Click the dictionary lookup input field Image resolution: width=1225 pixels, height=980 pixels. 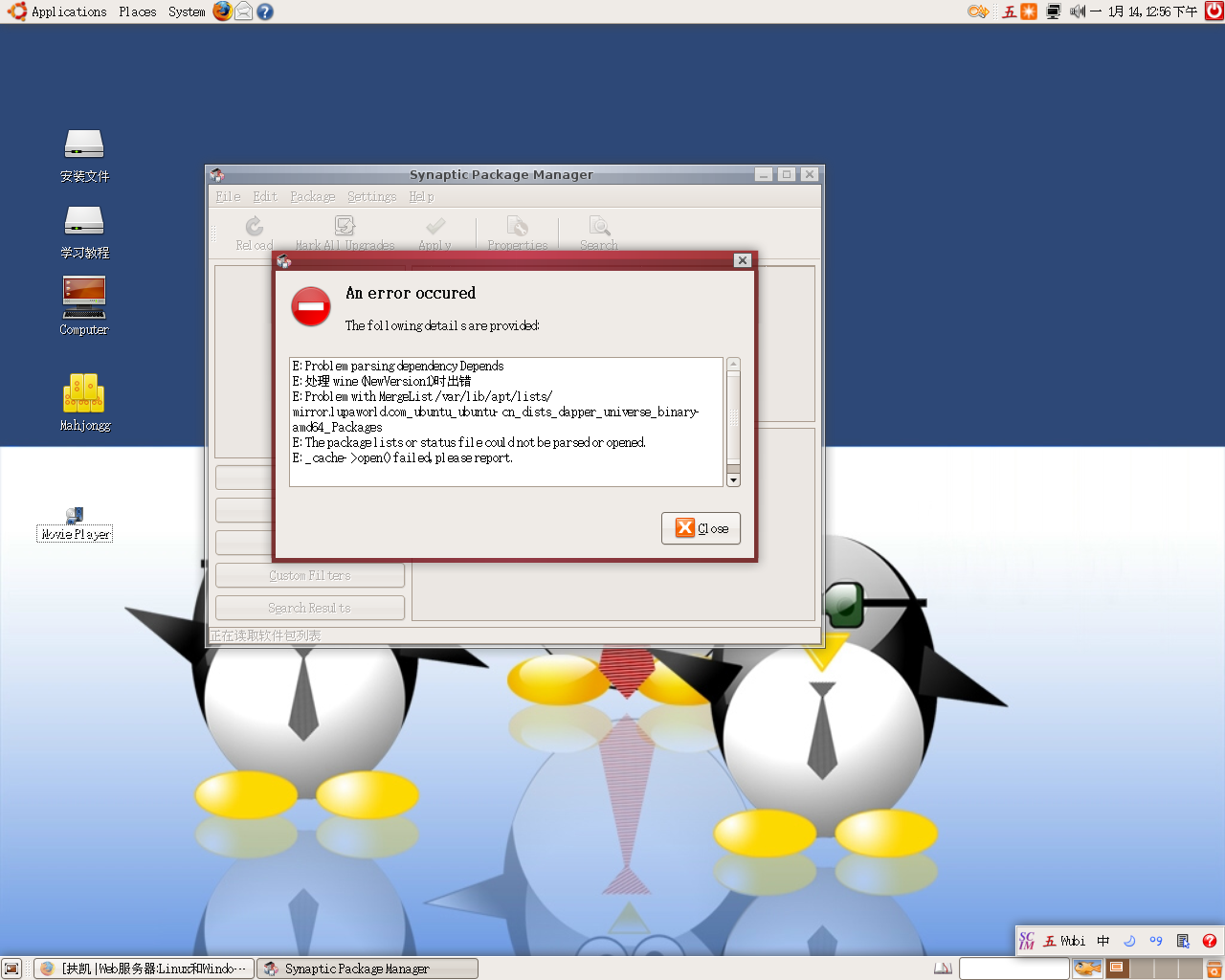pos(1013,969)
